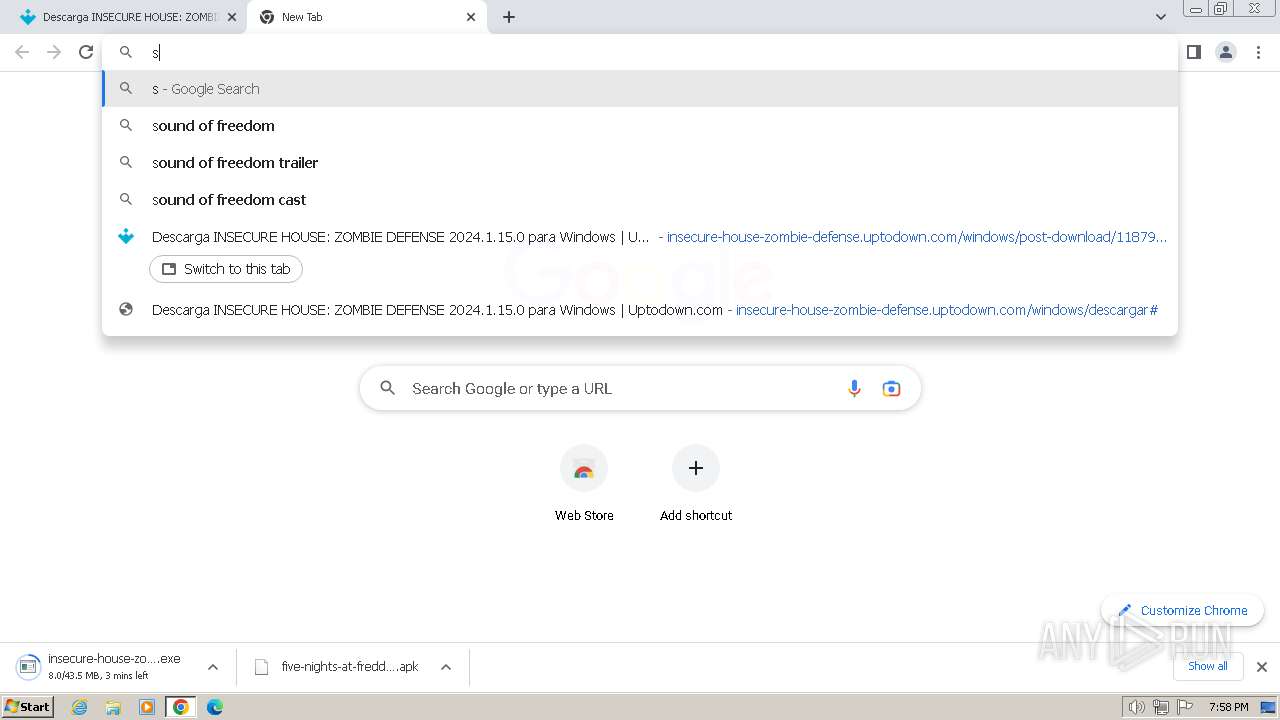Screen dimensions: 1280x720
Task: Open a new tab with plus icon
Action: [509, 17]
